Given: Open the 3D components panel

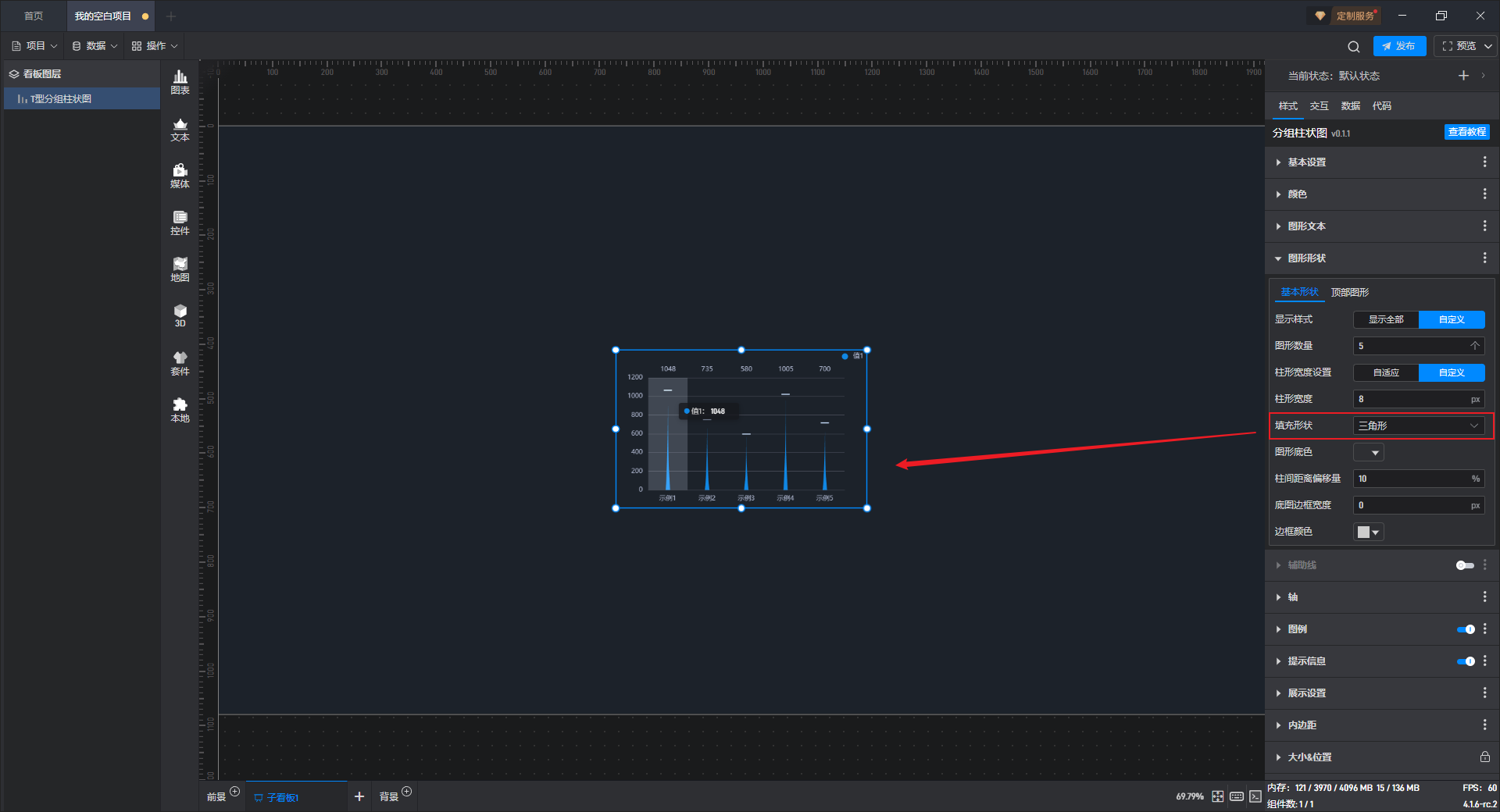Looking at the screenshot, I should tap(180, 315).
